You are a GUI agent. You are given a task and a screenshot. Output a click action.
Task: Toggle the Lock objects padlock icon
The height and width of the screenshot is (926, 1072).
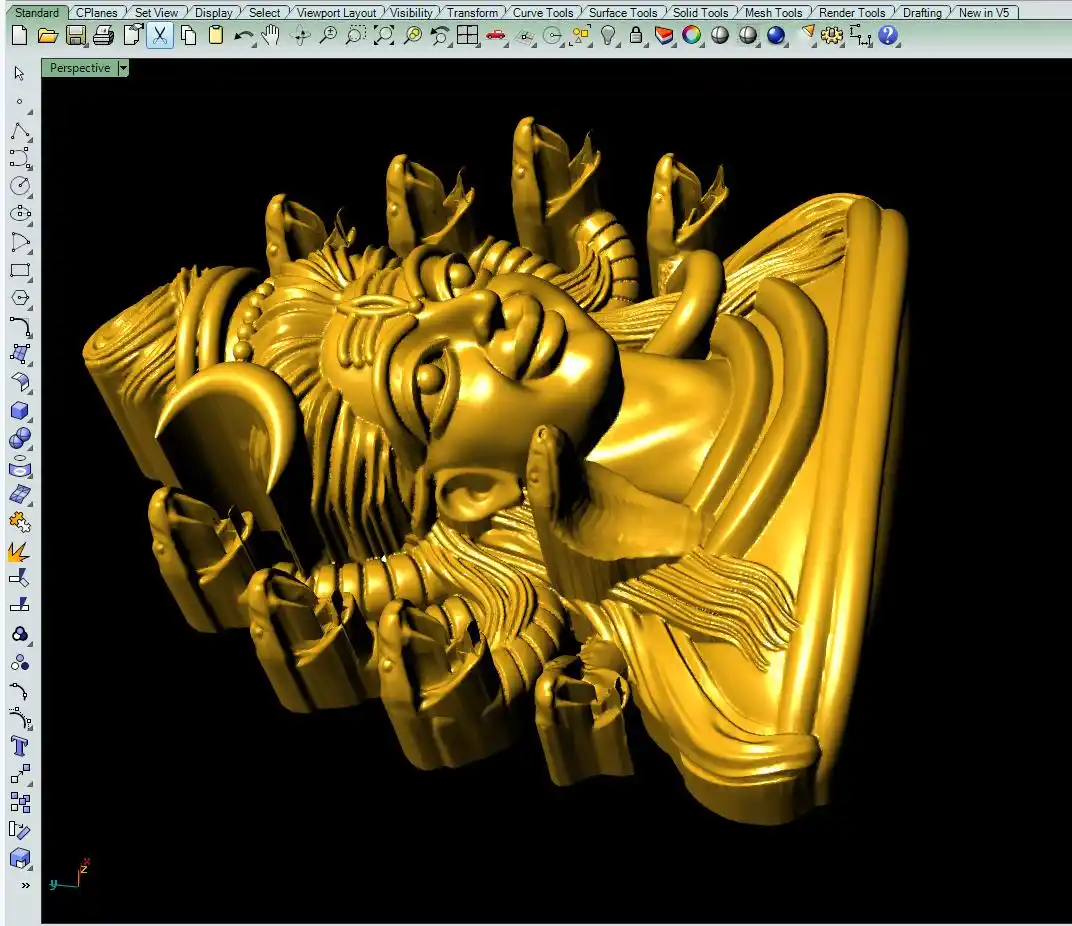(x=636, y=36)
